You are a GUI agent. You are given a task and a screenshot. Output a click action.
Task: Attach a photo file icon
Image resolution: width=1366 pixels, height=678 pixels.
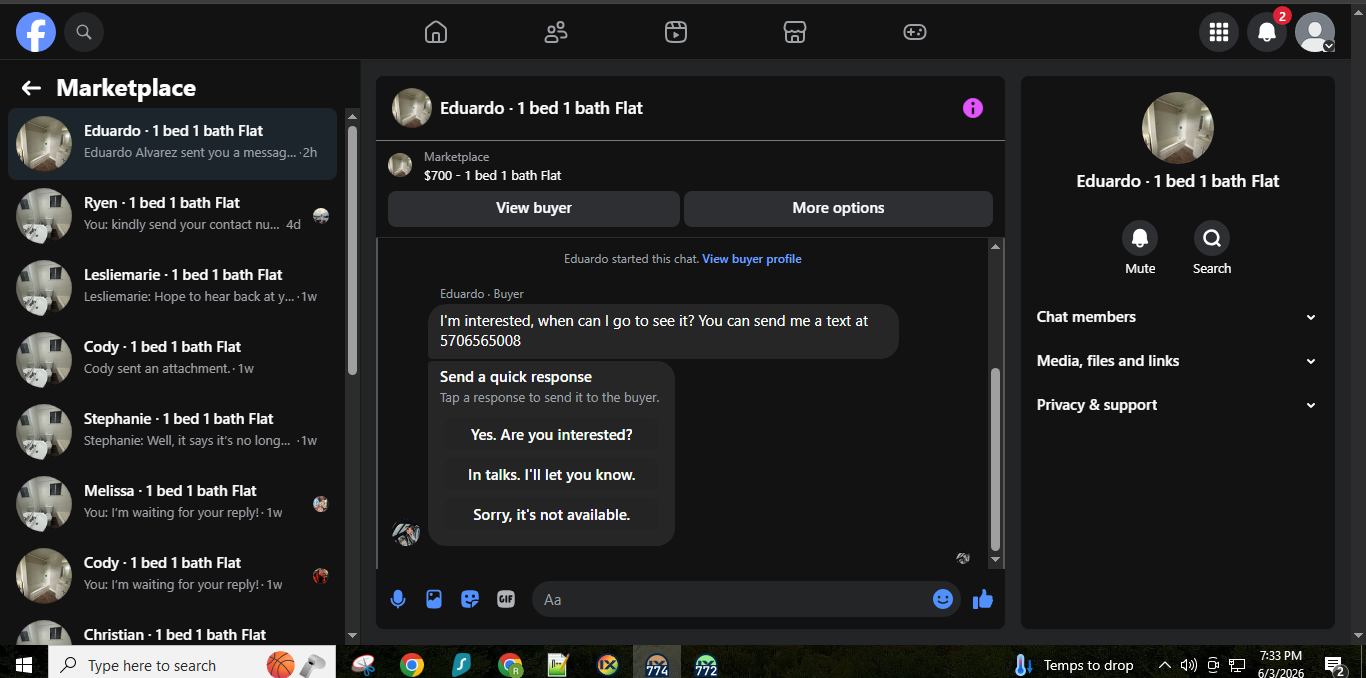[434, 599]
